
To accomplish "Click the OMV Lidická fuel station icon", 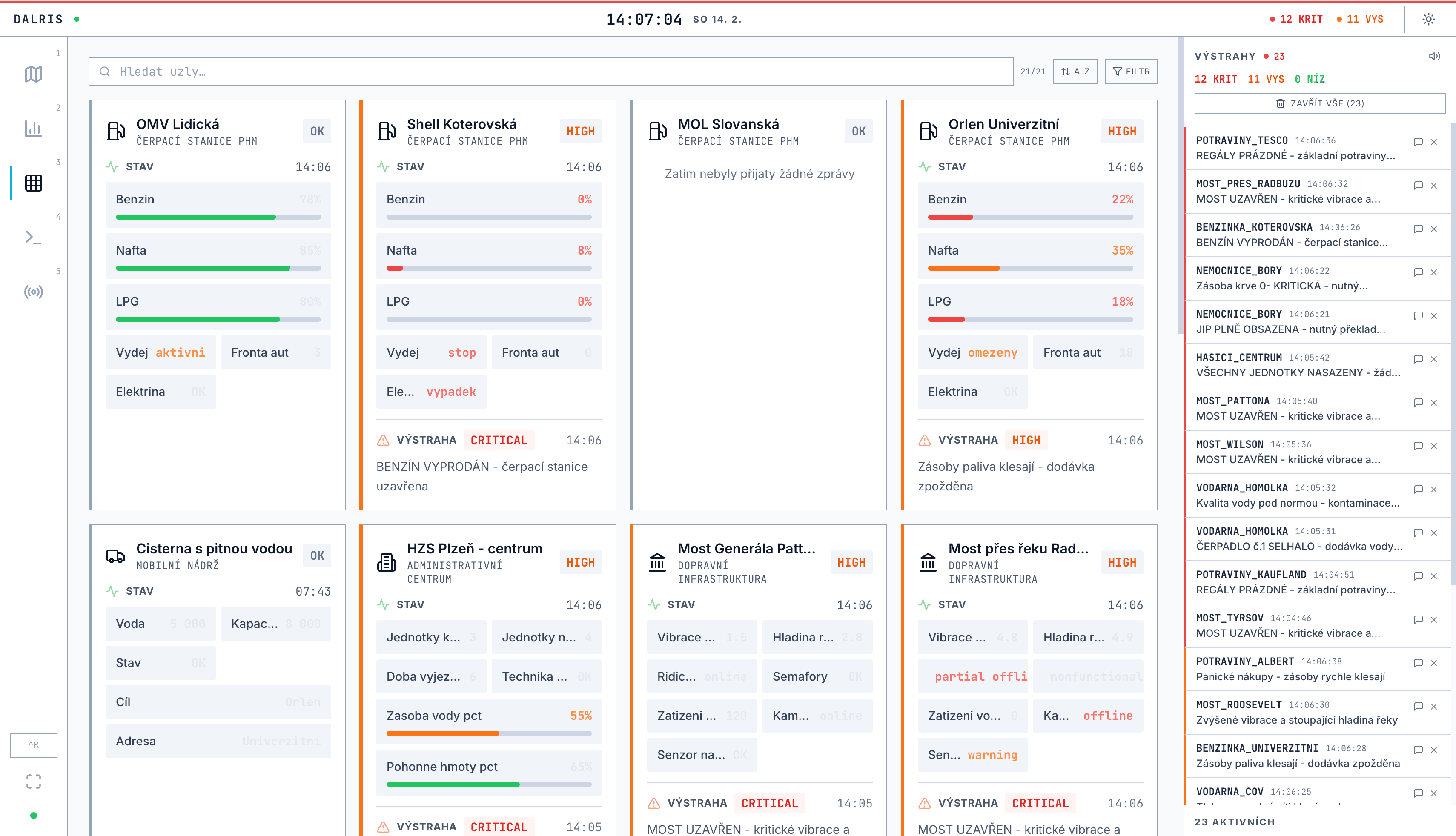I will pos(117,131).
